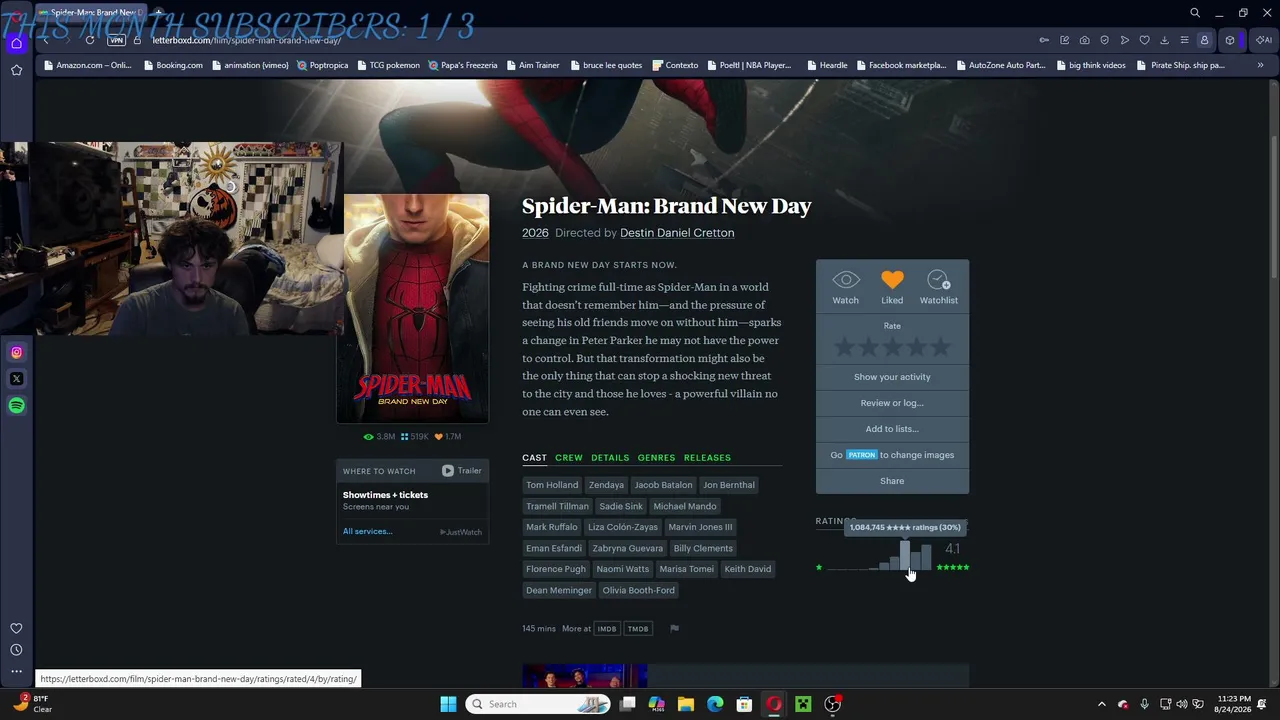Toggle the VPN badge in address bar
The width and height of the screenshot is (1280, 720).
point(117,40)
